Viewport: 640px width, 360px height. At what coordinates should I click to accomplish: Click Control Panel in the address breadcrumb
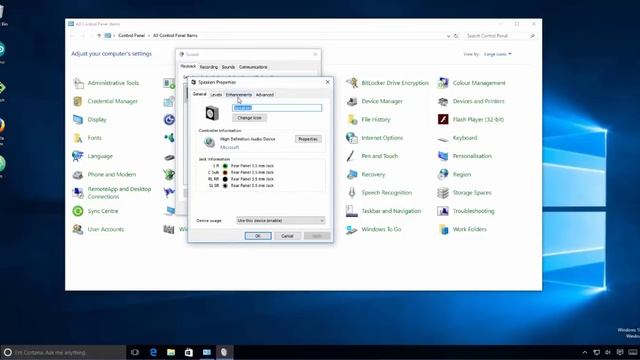[131, 36]
